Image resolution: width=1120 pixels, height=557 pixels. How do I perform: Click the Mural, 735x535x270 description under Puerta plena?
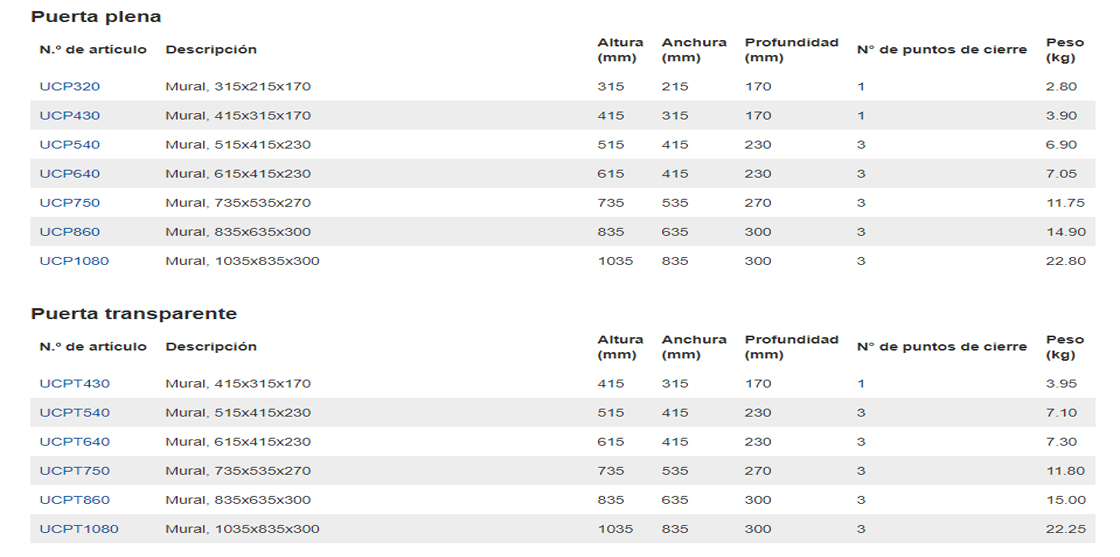click(x=239, y=203)
